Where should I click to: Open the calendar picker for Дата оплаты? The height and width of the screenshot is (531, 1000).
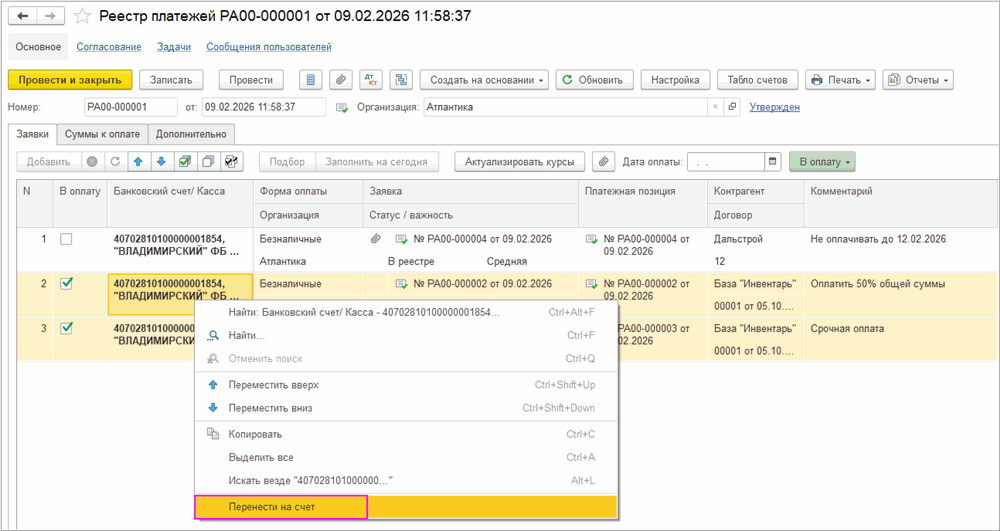(x=772, y=162)
